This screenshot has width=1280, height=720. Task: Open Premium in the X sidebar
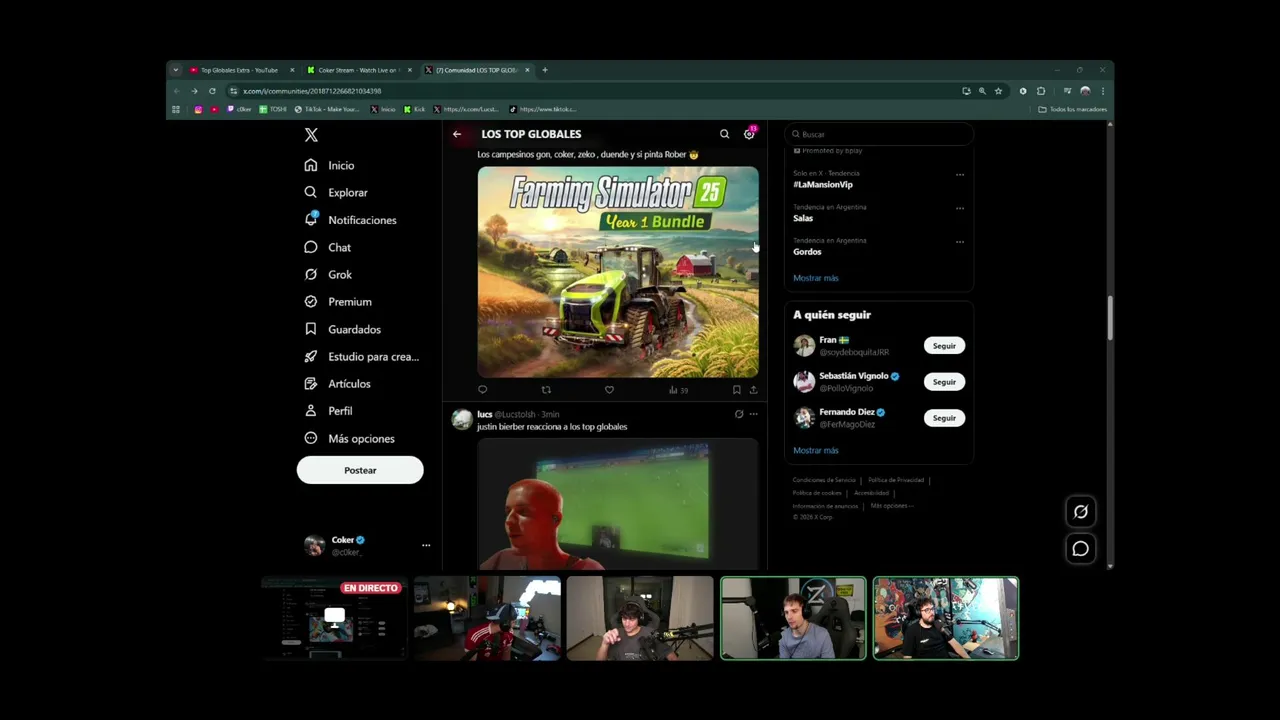(338, 301)
